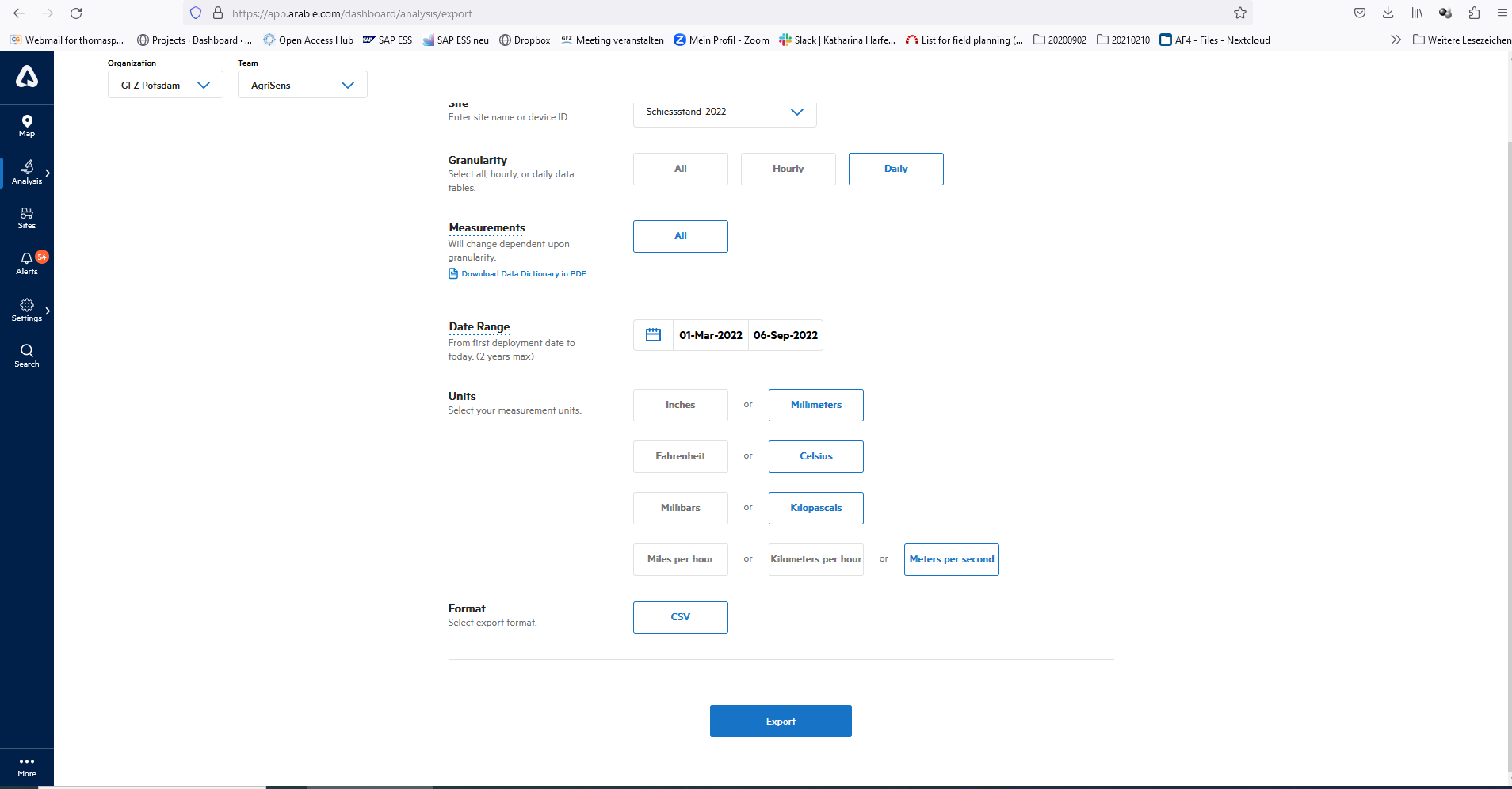Viewport: 1512px width, 789px height.
Task: Click the Arable logo icon
Action: click(27, 77)
